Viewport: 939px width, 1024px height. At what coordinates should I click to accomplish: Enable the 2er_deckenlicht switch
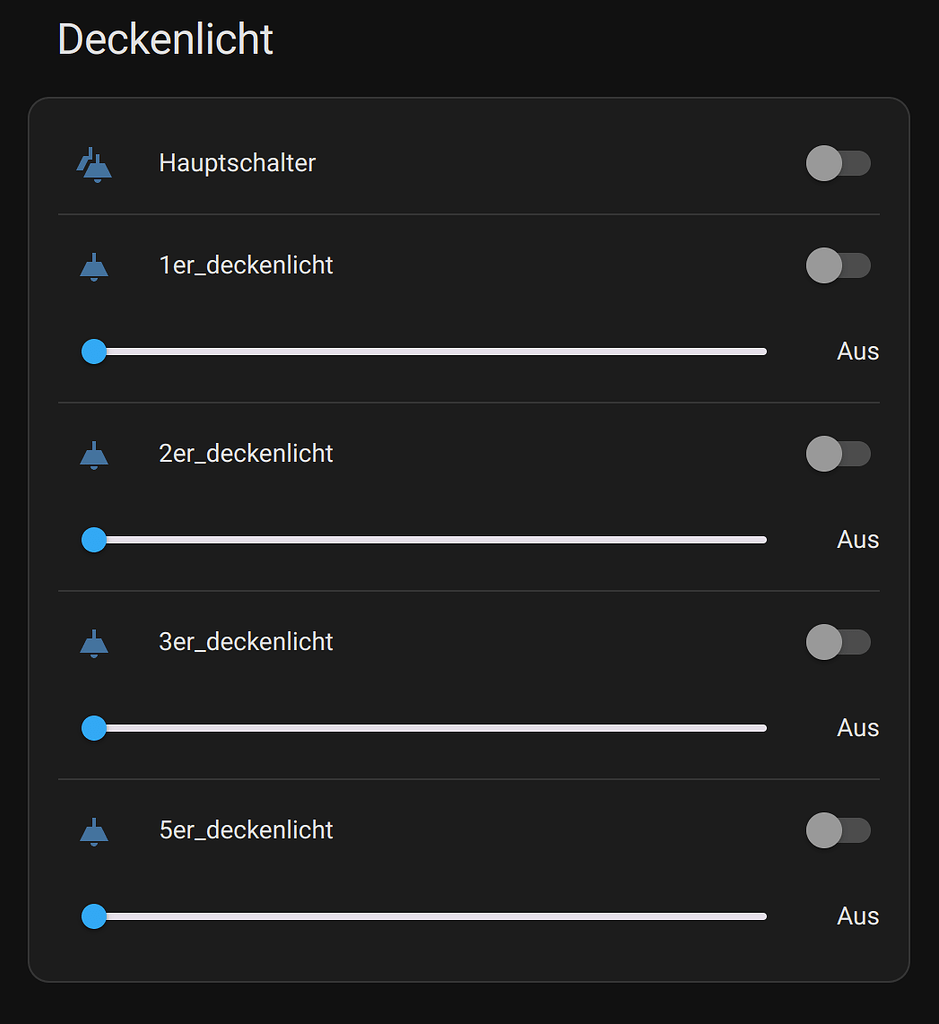point(838,454)
